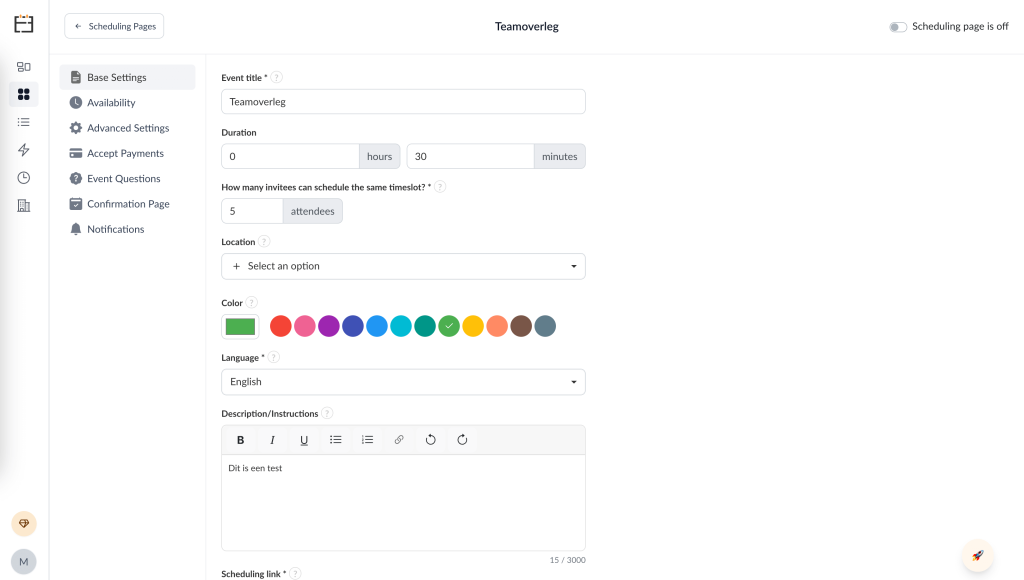
Task: Click the undo icon in editor toolbar
Action: [430, 440]
